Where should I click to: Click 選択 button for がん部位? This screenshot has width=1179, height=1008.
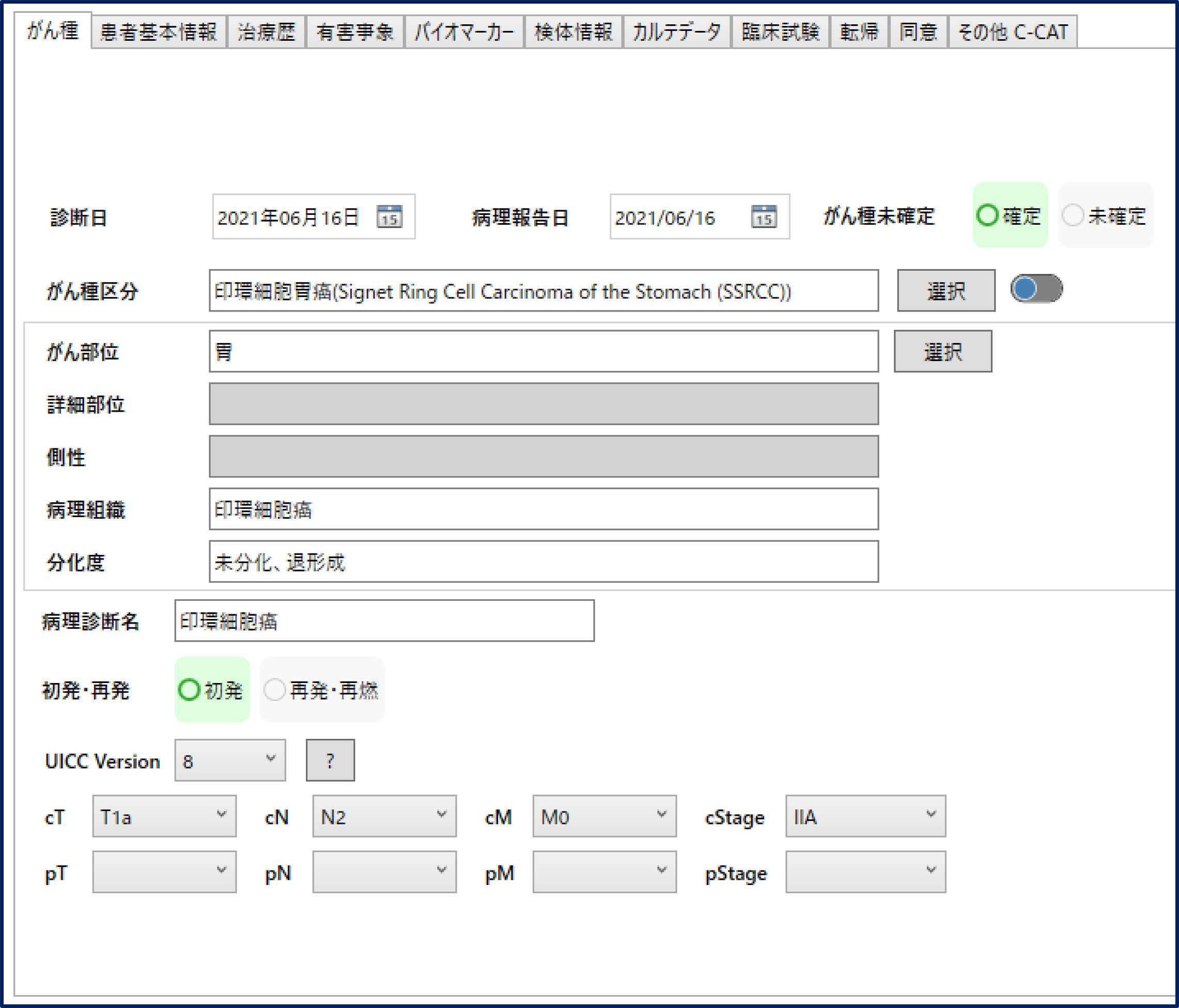point(943,351)
